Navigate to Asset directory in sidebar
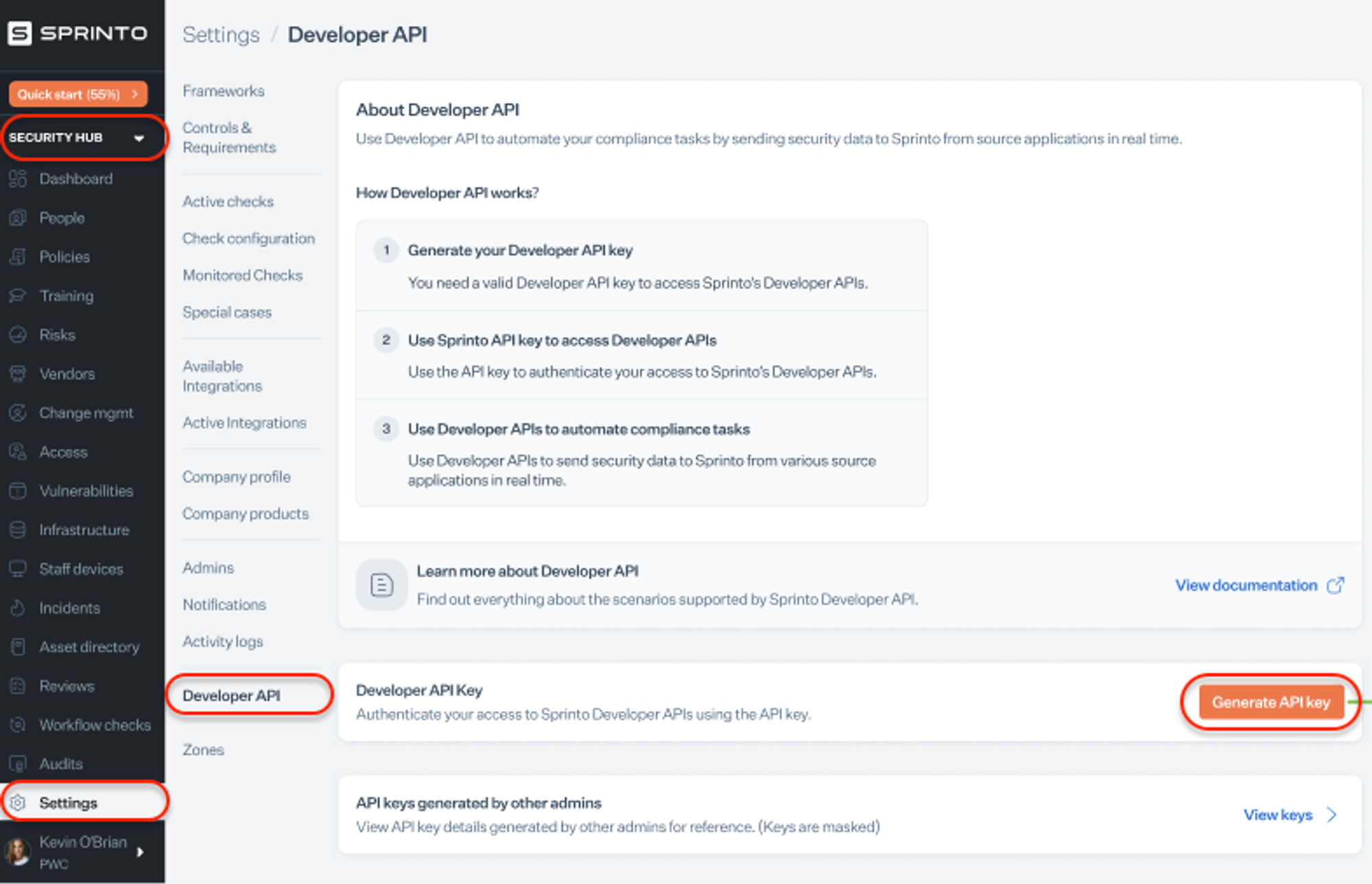 point(89,647)
